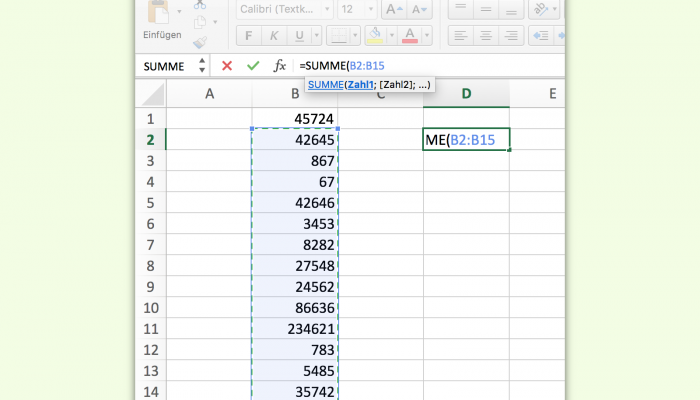
Task: Click cell containing 3453
Action: [295, 224]
